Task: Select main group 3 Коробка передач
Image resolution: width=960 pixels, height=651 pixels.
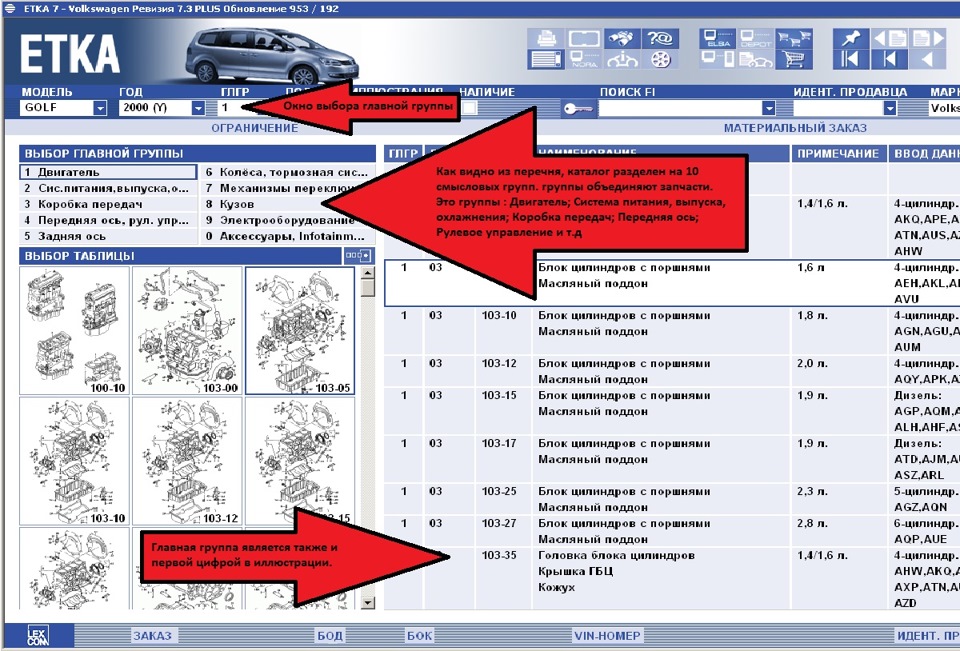Action: tap(108, 204)
